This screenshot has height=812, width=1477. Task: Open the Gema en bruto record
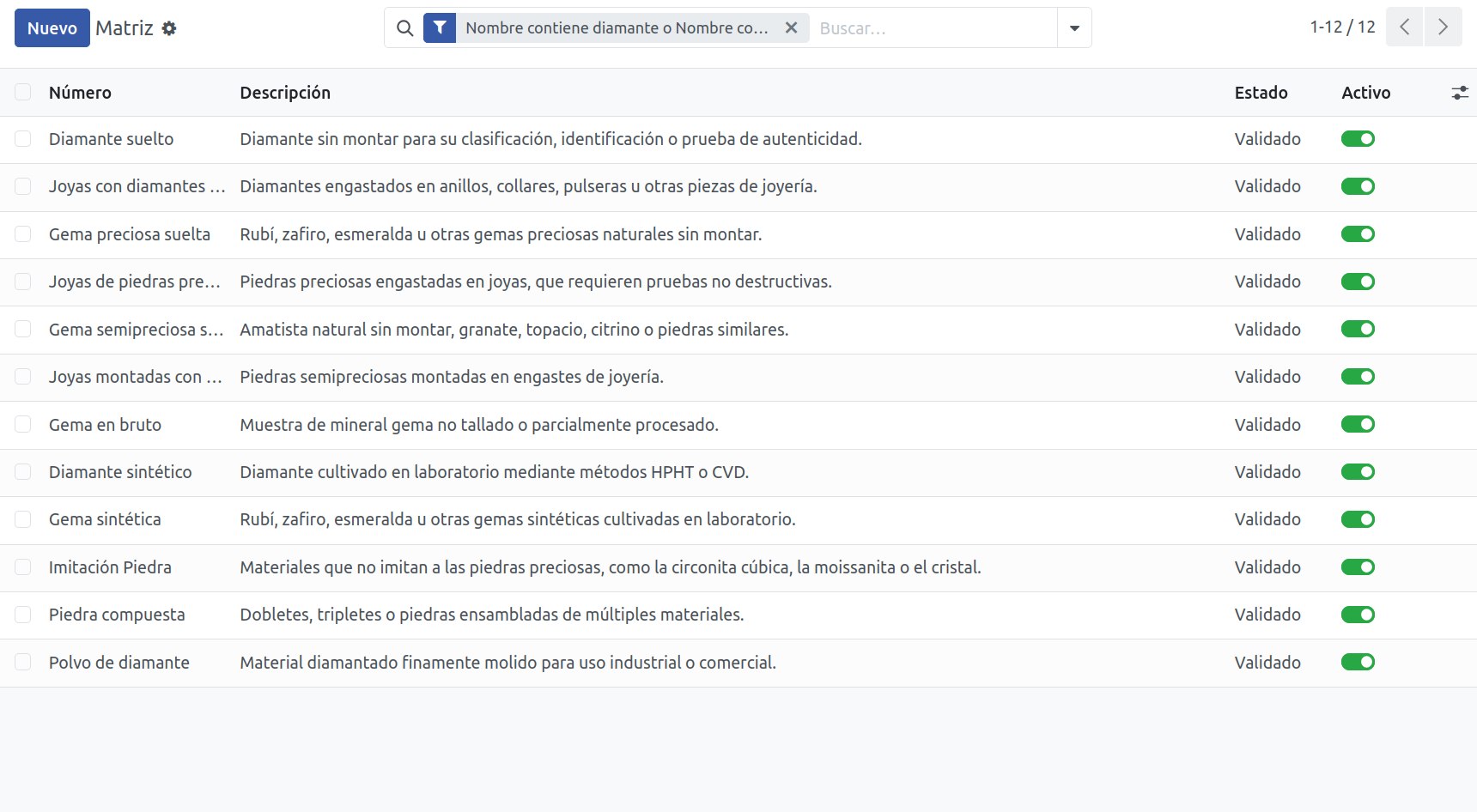click(x=105, y=425)
